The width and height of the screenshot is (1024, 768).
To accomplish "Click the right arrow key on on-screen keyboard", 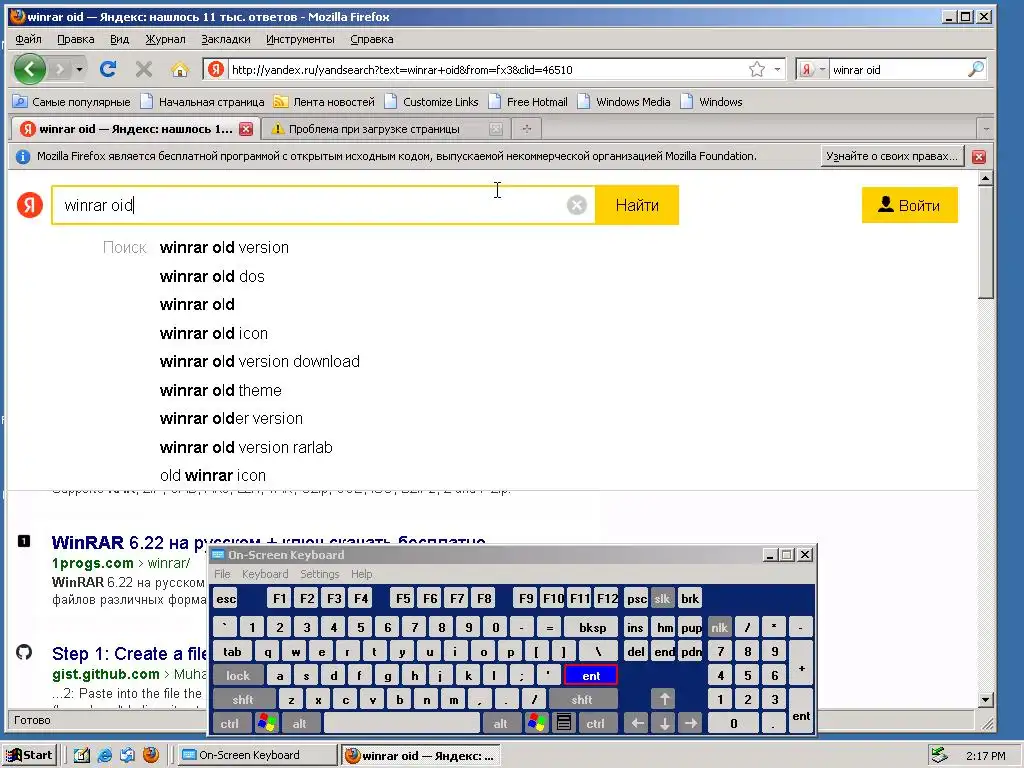I will pos(691,723).
